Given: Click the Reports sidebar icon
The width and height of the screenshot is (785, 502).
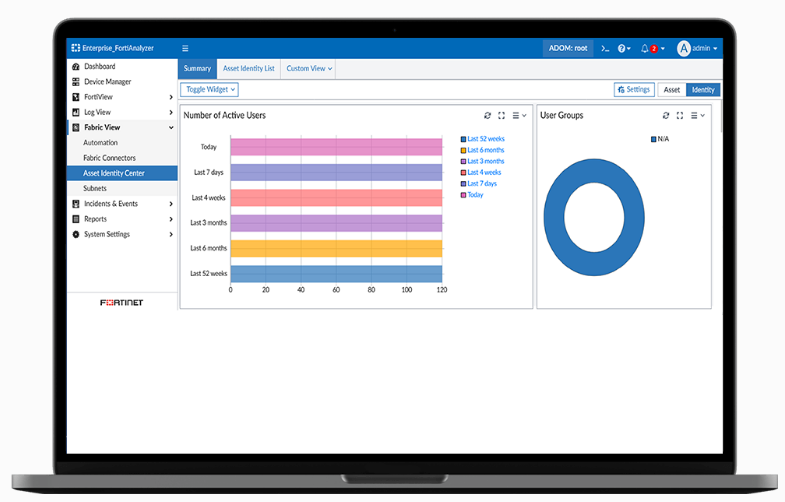Looking at the screenshot, I should click(x=76, y=219).
